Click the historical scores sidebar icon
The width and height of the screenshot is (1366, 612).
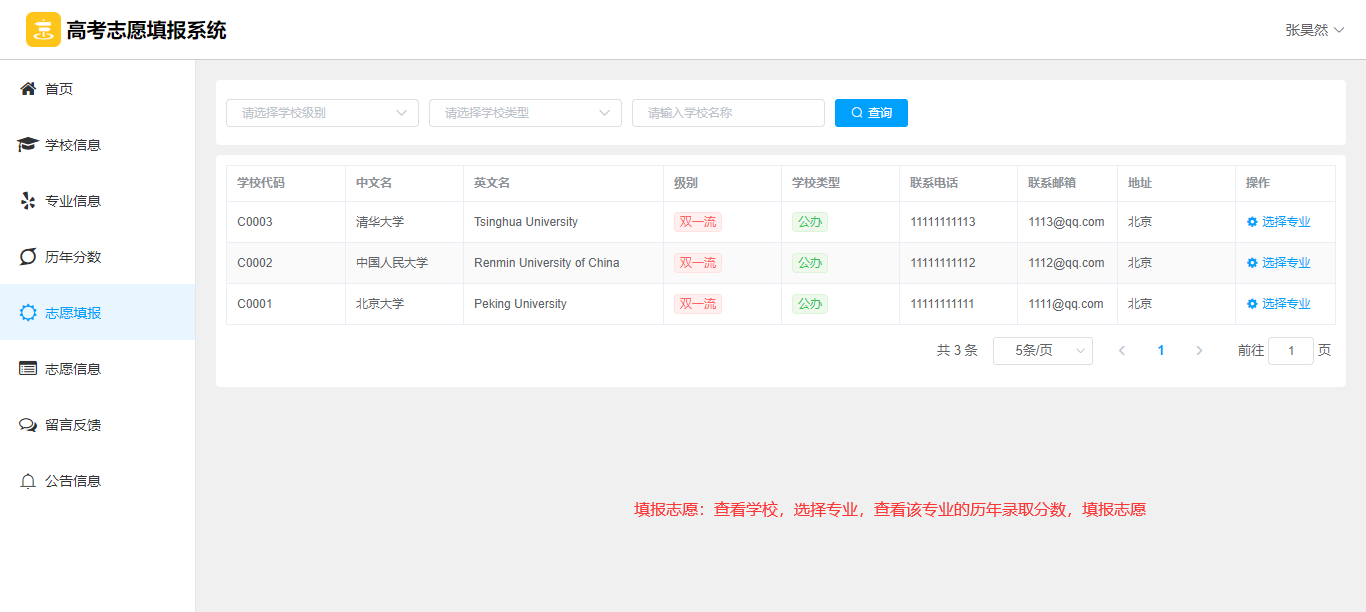pos(28,257)
